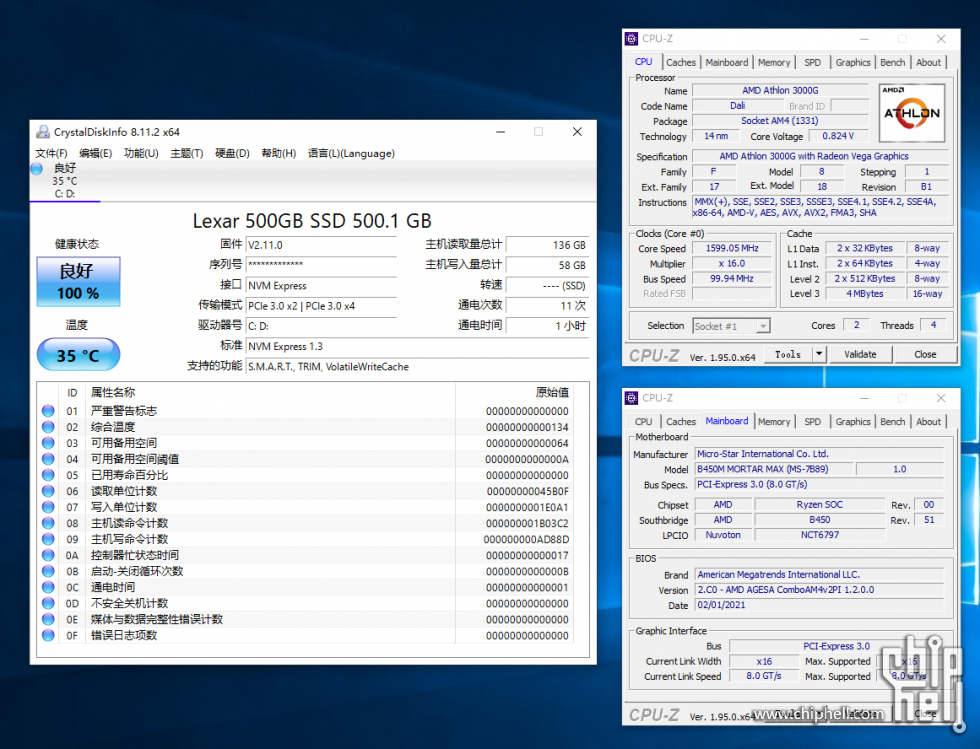
Task: Open the 文件(F) menu
Action: click(x=51, y=153)
